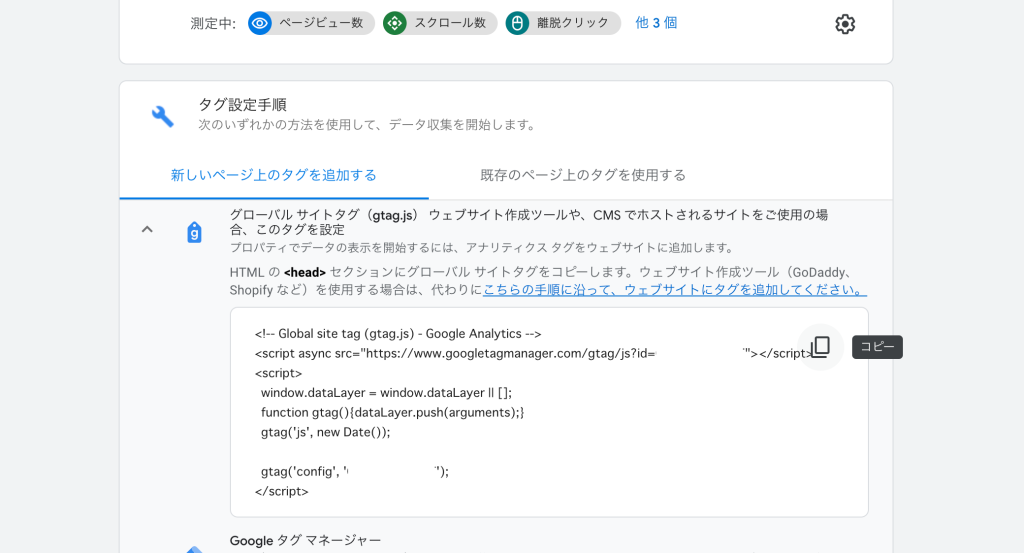Screen dimensions: 1024x553
Task: Click the scroll count green icon
Action: coord(394,24)
